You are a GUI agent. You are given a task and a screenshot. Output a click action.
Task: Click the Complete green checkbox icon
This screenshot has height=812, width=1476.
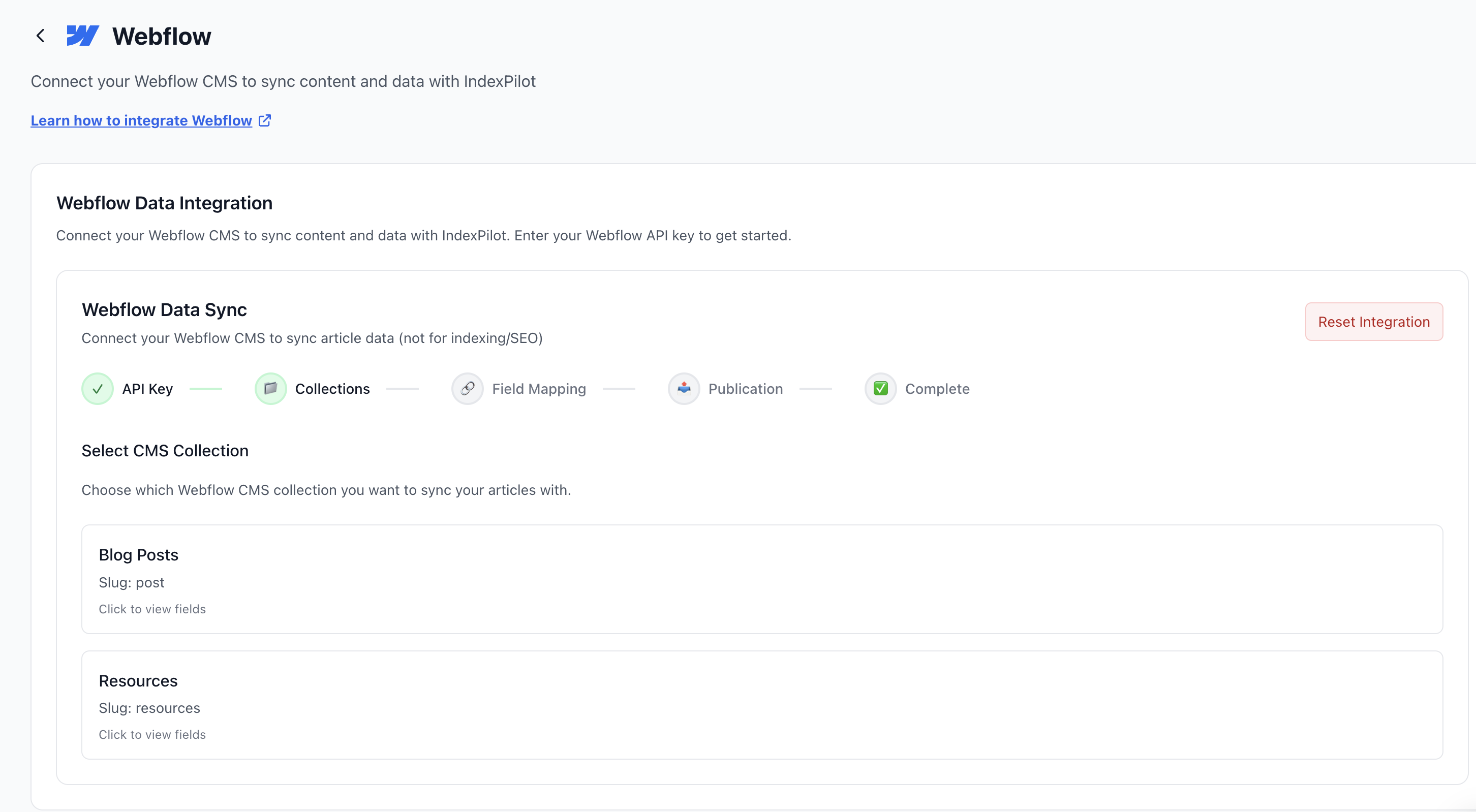tap(881, 388)
